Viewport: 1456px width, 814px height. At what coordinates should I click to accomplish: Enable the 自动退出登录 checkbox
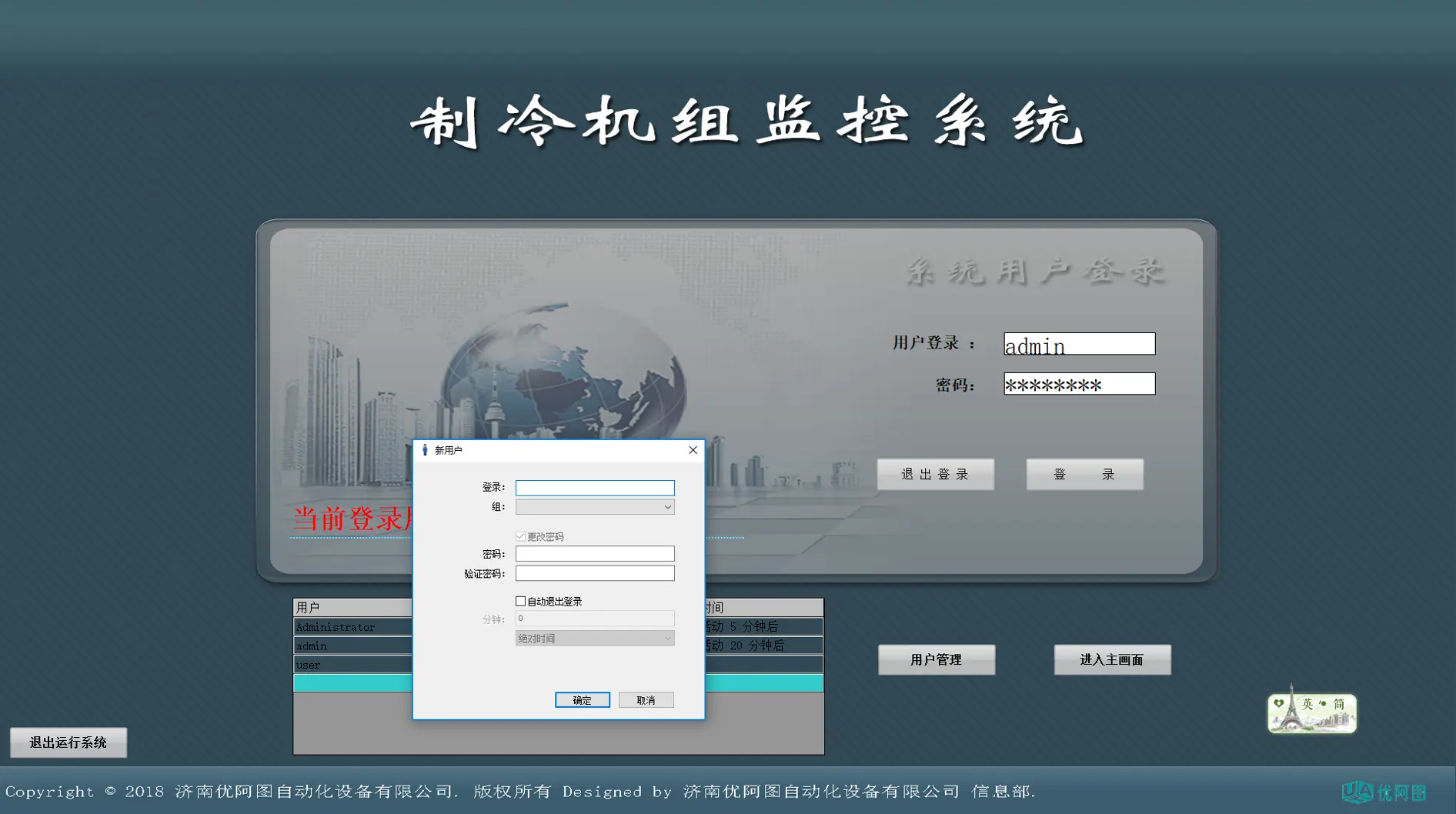521,602
